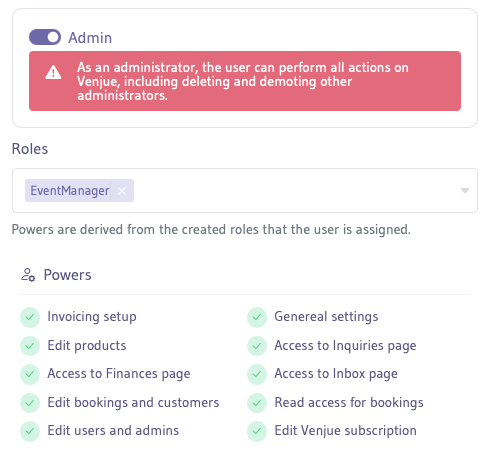Viewport: 487px width, 450px height.
Task: Remove the EventManager role tag
Action: [122, 191]
